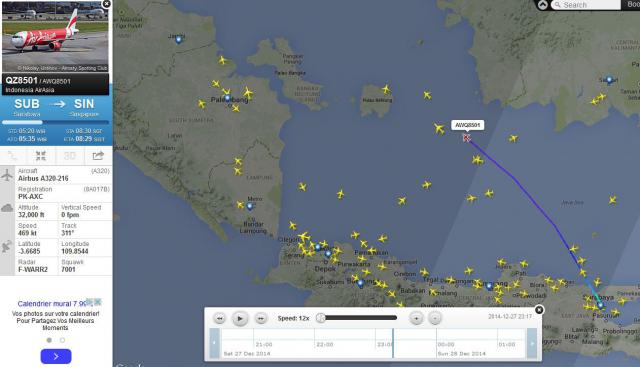Open the 3D view option

[69, 156]
